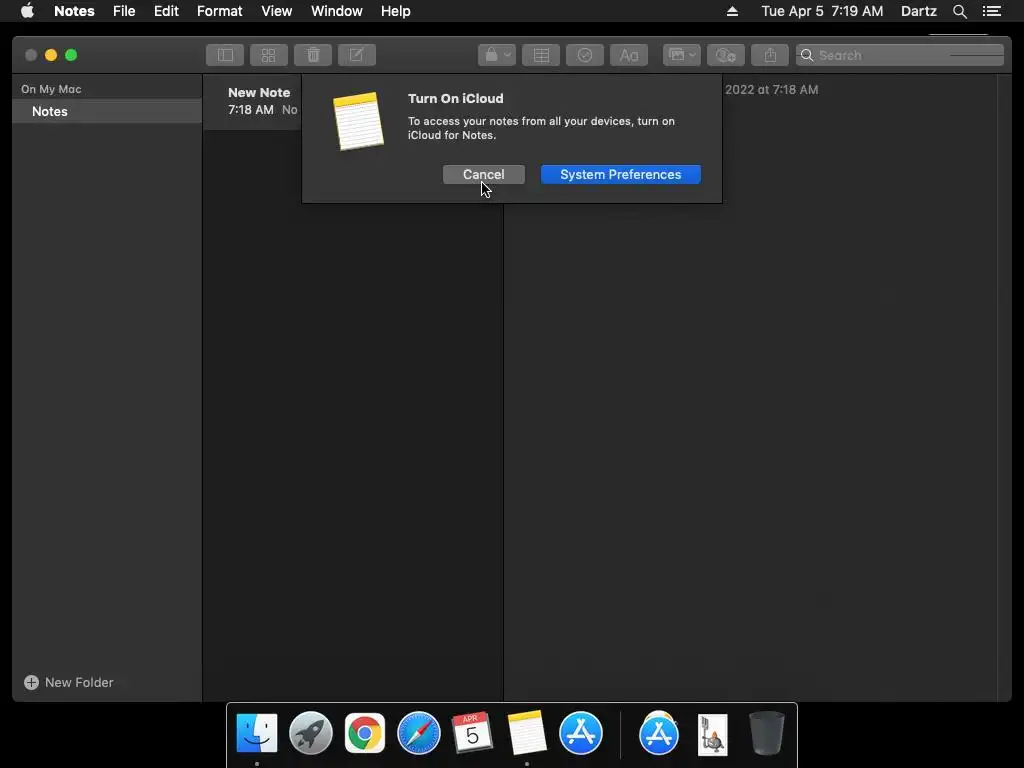
Task: Cancel the Turn On iCloud dialog
Action: coord(483,174)
